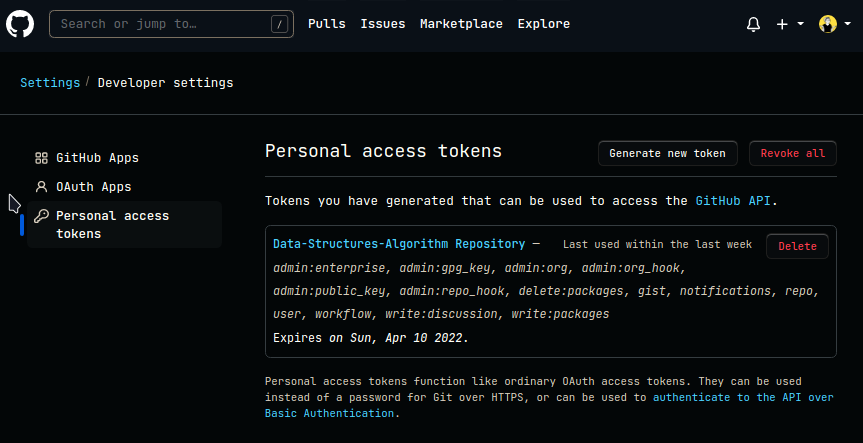The height and width of the screenshot is (443, 863).
Task: Delete the Data-Structures-Algorithm Repository token
Action: point(797,246)
